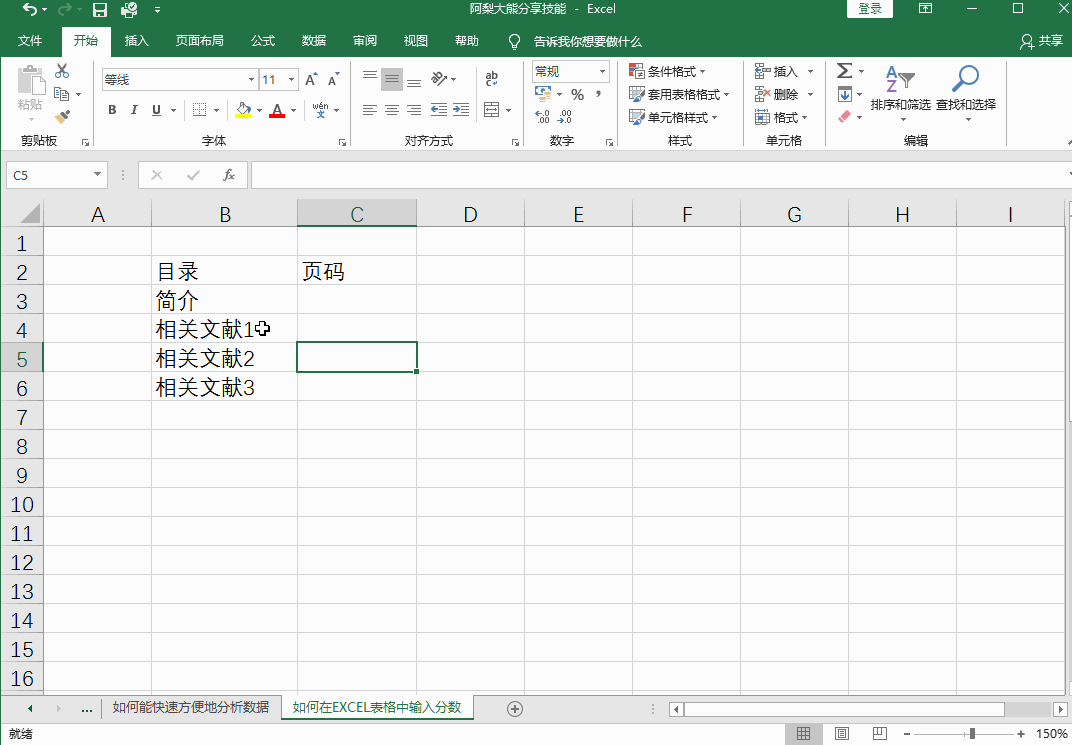Click zoom slider handle in status bar
The height and width of the screenshot is (745, 1072).
972,734
